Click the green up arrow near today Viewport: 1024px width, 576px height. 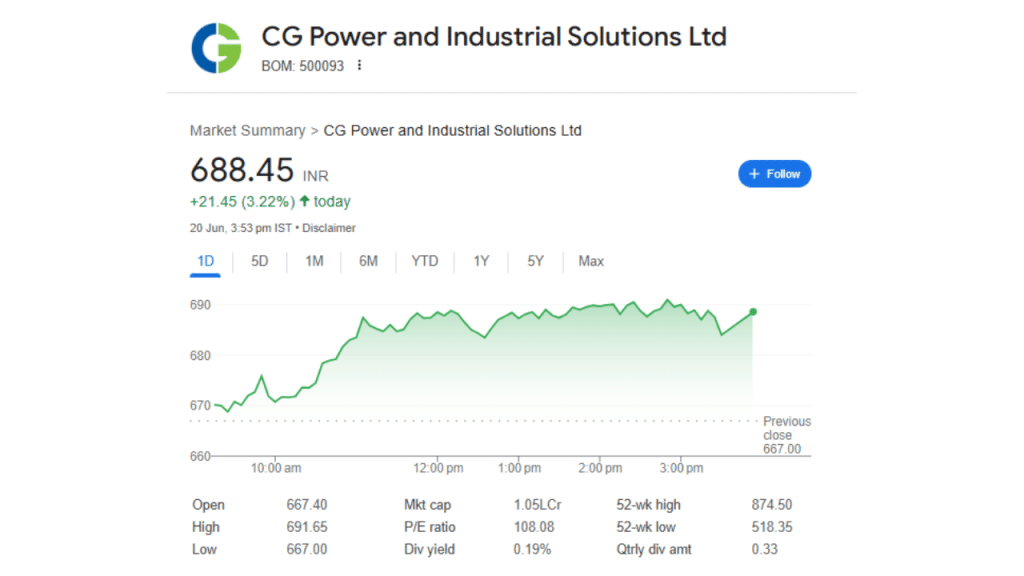tap(304, 201)
